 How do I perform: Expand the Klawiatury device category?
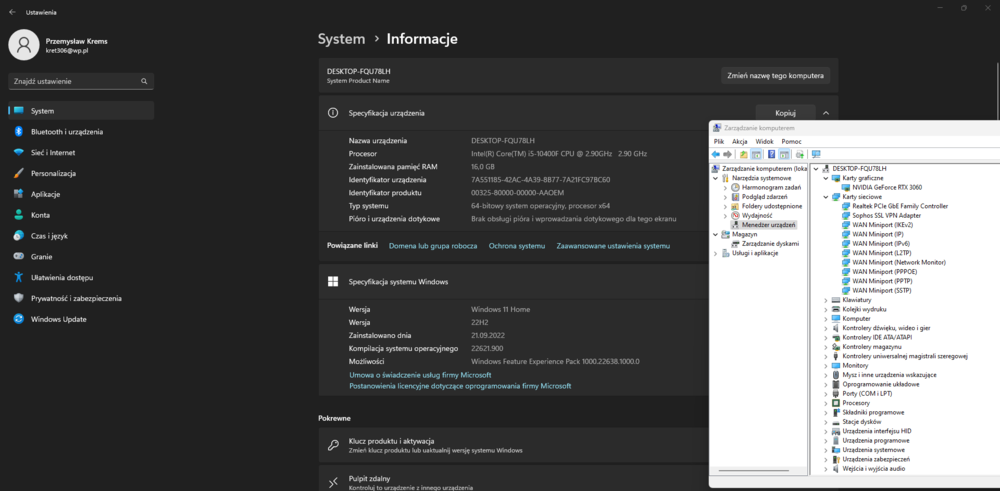(826, 300)
